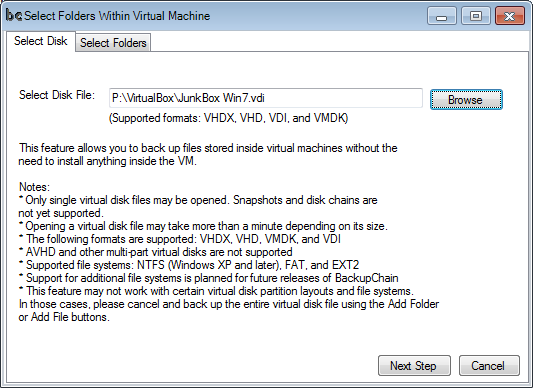Continue with the Next Step button
Viewport: 533px width, 388px height.
point(414,366)
